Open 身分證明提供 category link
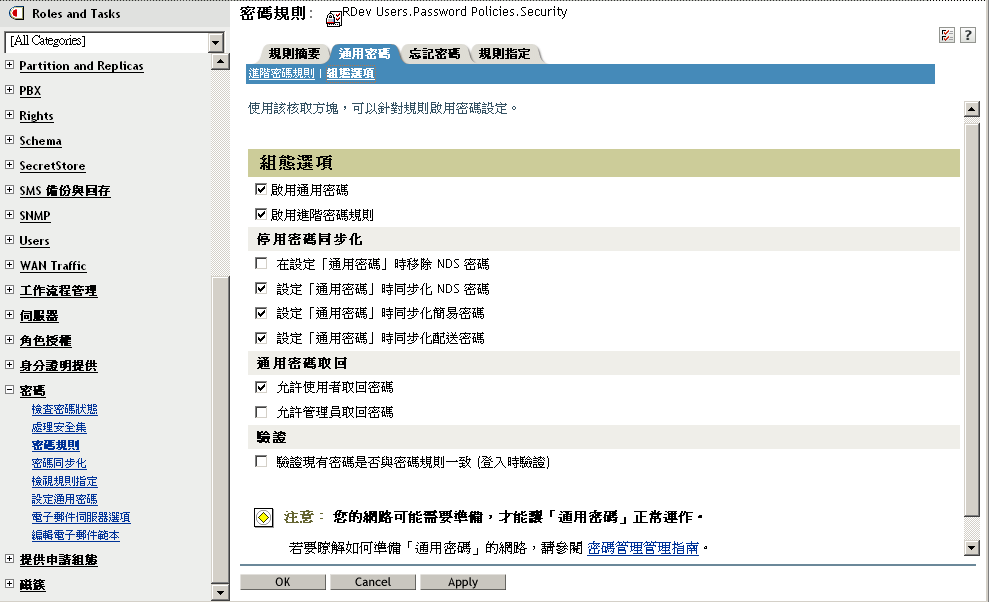The height and width of the screenshot is (602, 989). [58, 366]
